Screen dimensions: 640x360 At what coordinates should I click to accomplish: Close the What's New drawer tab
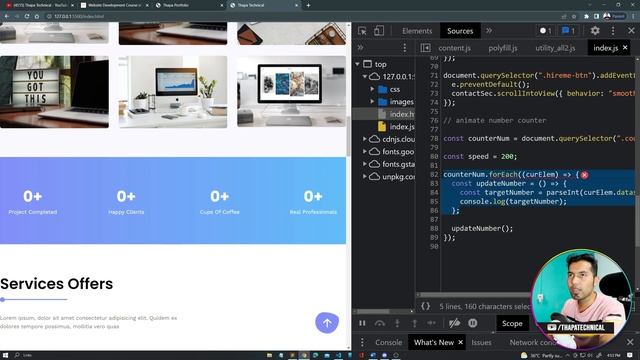[460, 342]
